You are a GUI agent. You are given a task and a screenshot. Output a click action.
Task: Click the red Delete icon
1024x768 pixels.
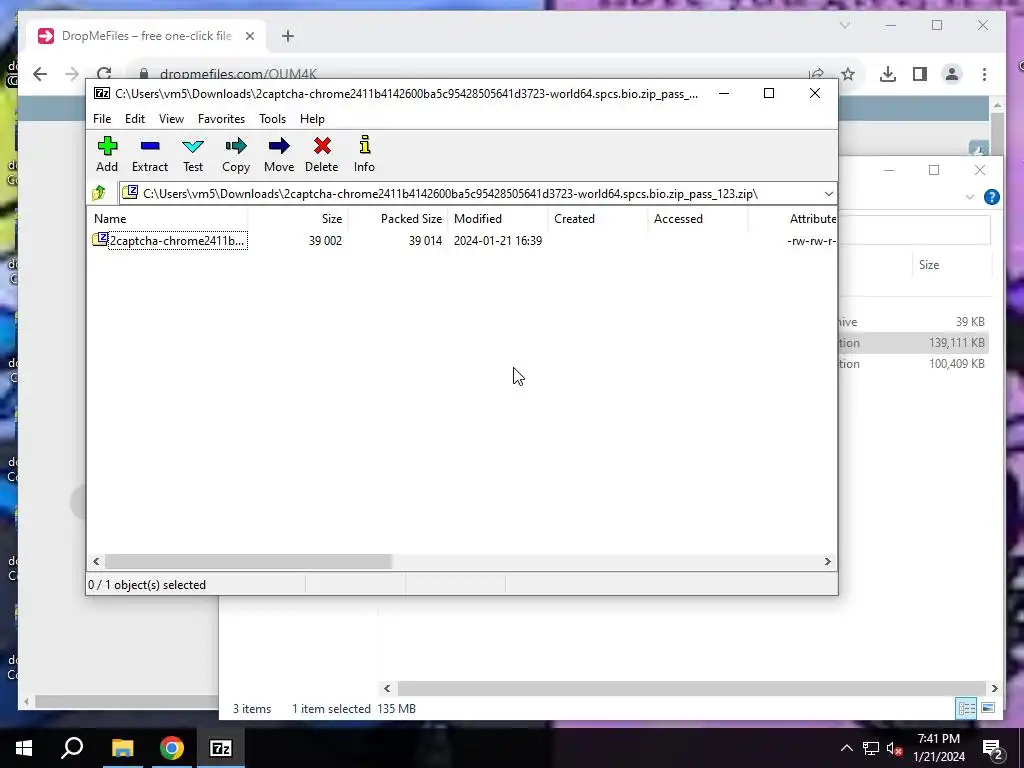(x=321, y=154)
